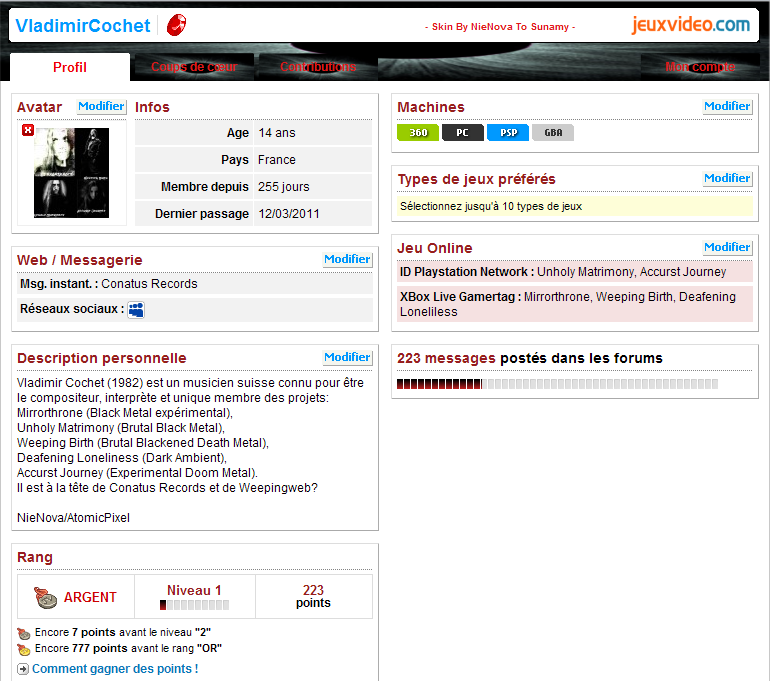Click the silver medal icon beside ARGENT
Viewport: 770px width, 693px height.
click(x=45, y=597)
